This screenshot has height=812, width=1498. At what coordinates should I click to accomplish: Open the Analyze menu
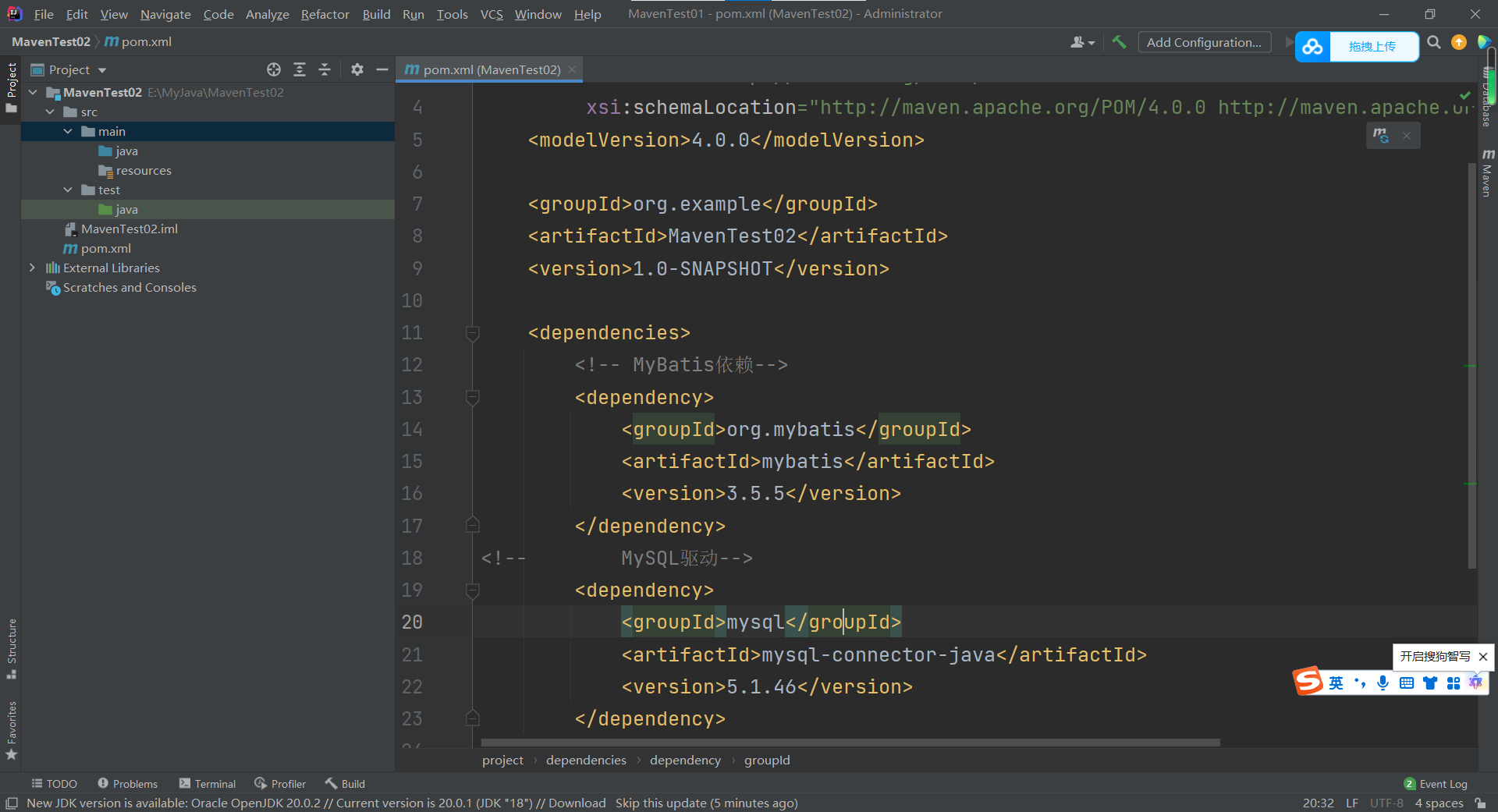(267, 14)
